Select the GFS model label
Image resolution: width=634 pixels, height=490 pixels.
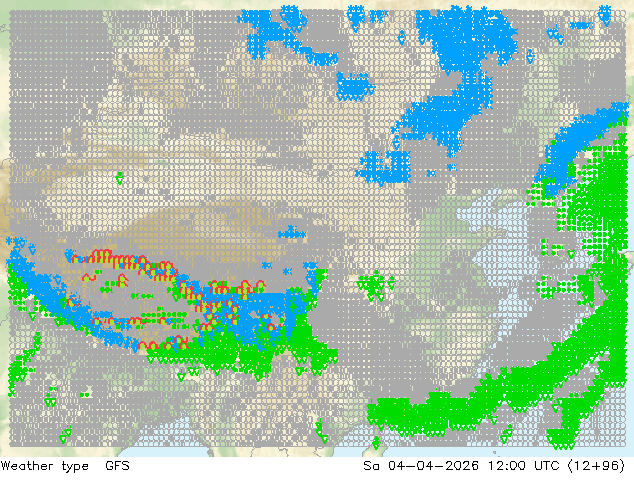[x=117, y=465]
